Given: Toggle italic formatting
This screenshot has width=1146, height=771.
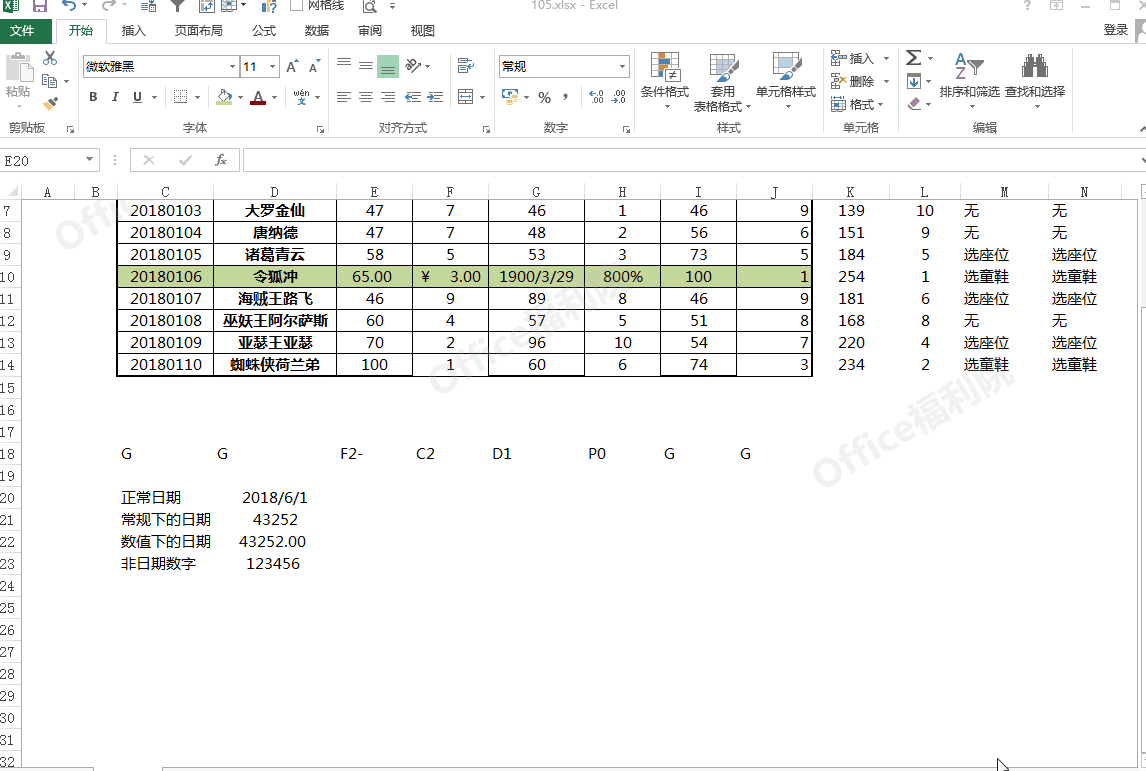Looking at the screenshot, I should (x=115, y=96).
